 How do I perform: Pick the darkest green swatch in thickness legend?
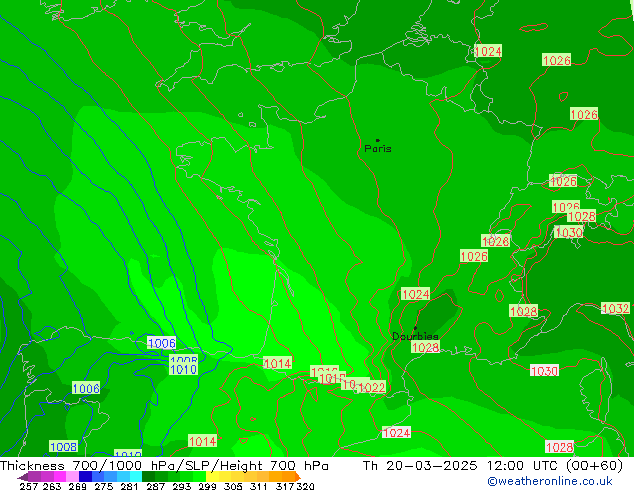pos(148,476)
